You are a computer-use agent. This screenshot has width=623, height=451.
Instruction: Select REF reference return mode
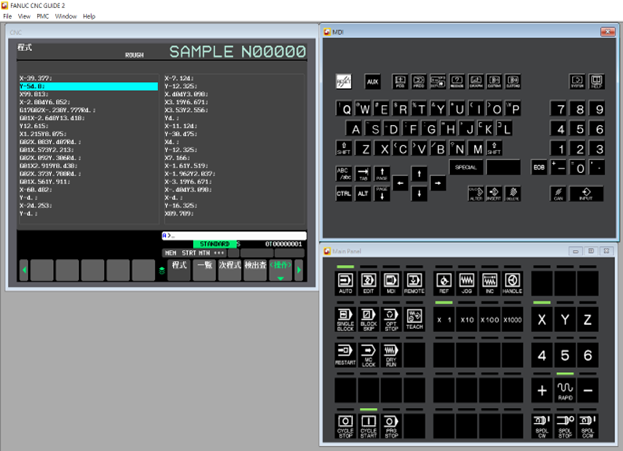coord(444,283)
